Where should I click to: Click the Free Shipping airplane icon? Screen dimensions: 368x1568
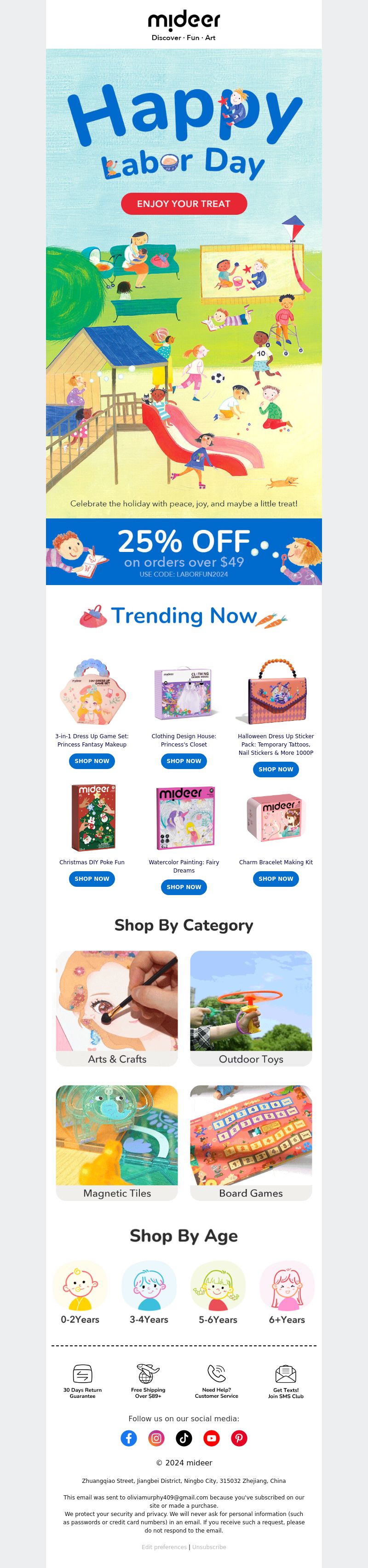pyautogui.click(x=148, y=1373)
